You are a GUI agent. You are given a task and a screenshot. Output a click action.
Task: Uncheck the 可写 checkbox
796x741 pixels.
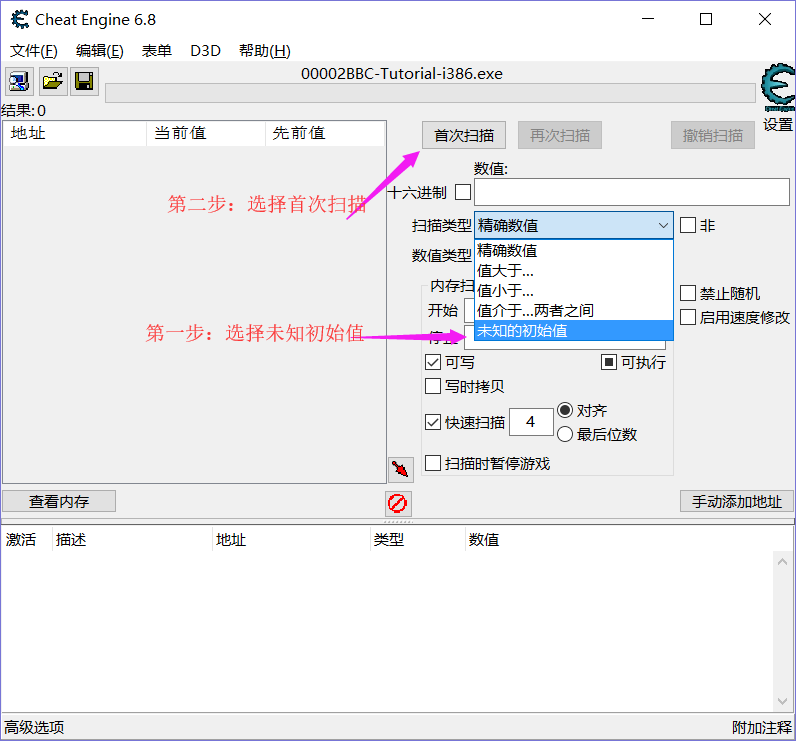pyautogui.click(x=433, y=362)
